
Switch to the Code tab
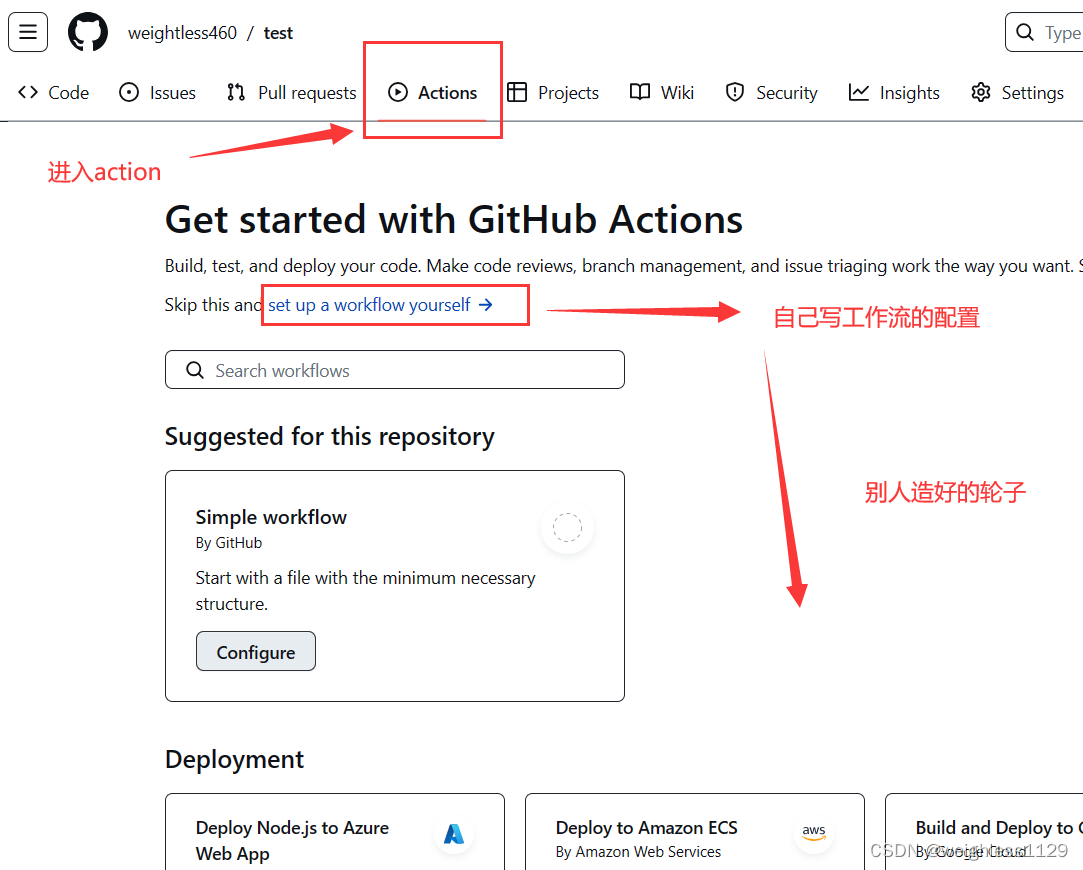click(x=54, y=93)
